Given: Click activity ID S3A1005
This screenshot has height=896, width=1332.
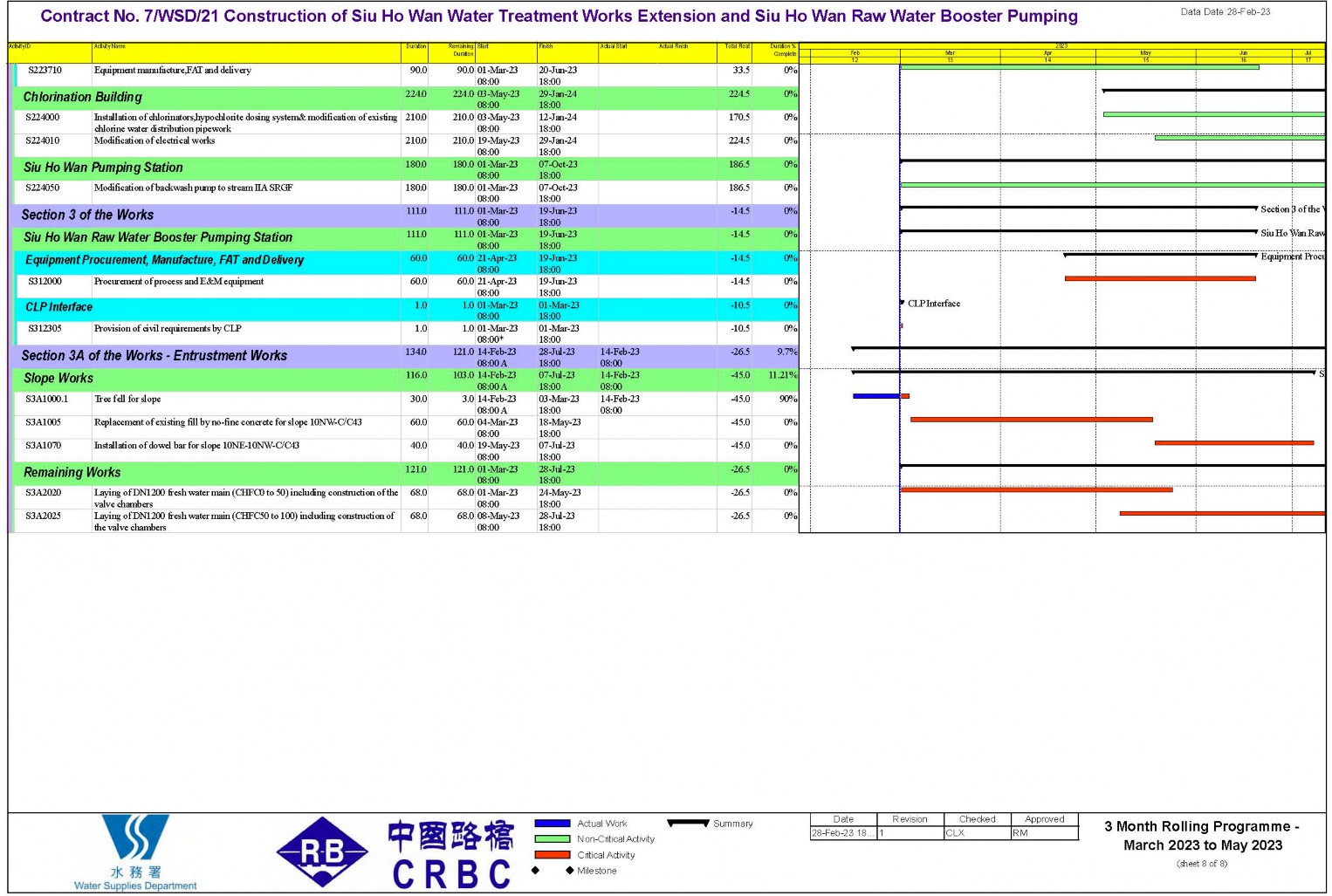Looking at the screenshot, I should (x=44, y=422).
